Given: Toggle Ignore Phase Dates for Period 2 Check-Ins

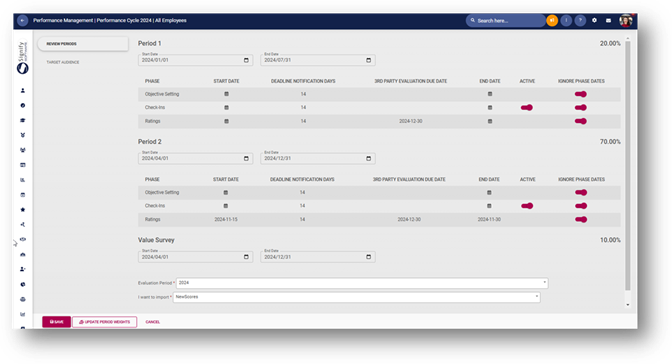Looking at the screenshot, I should [x=581, y=206].
